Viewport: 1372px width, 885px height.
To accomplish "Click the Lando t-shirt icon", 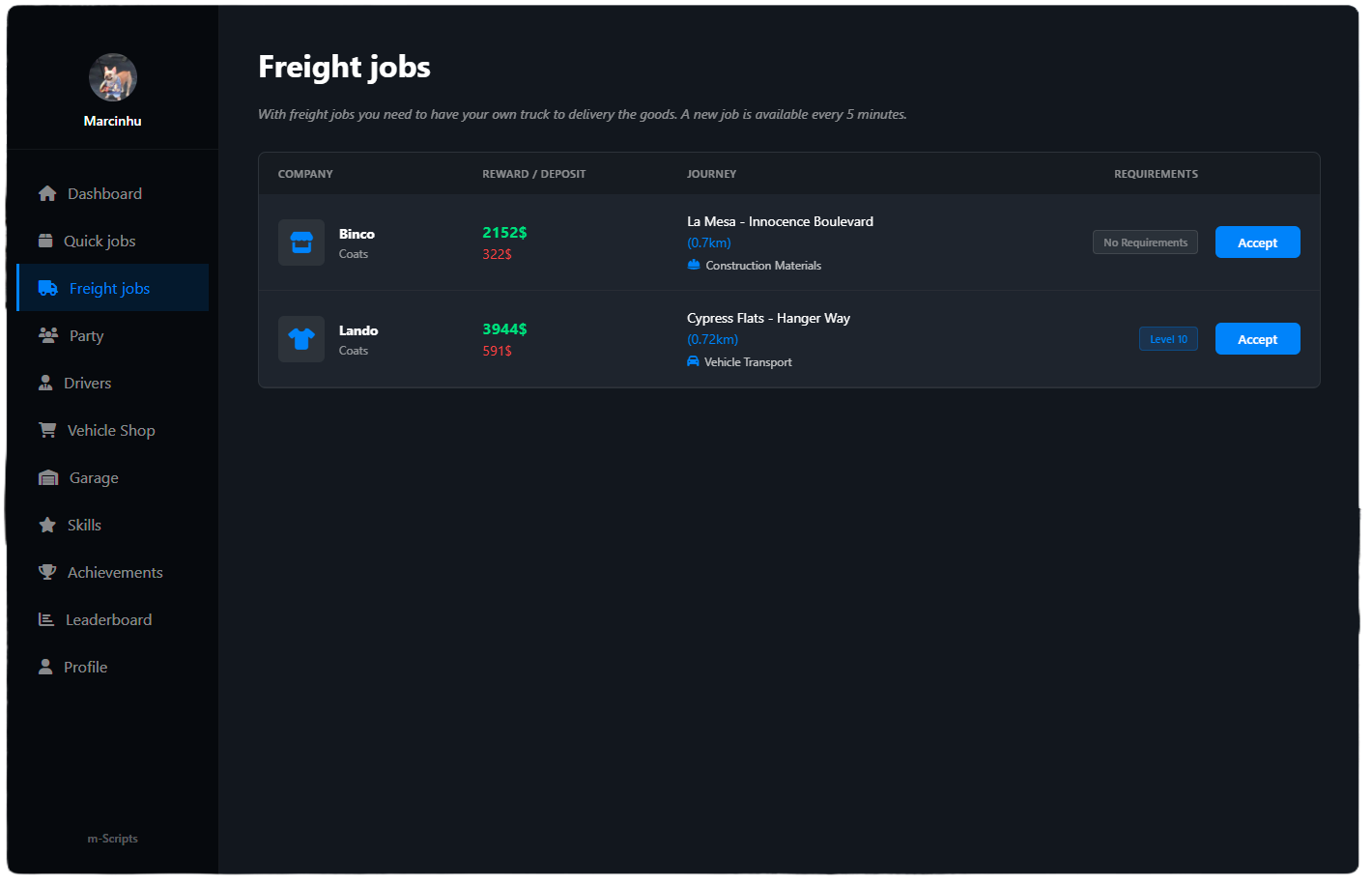I will click(301, 339).
